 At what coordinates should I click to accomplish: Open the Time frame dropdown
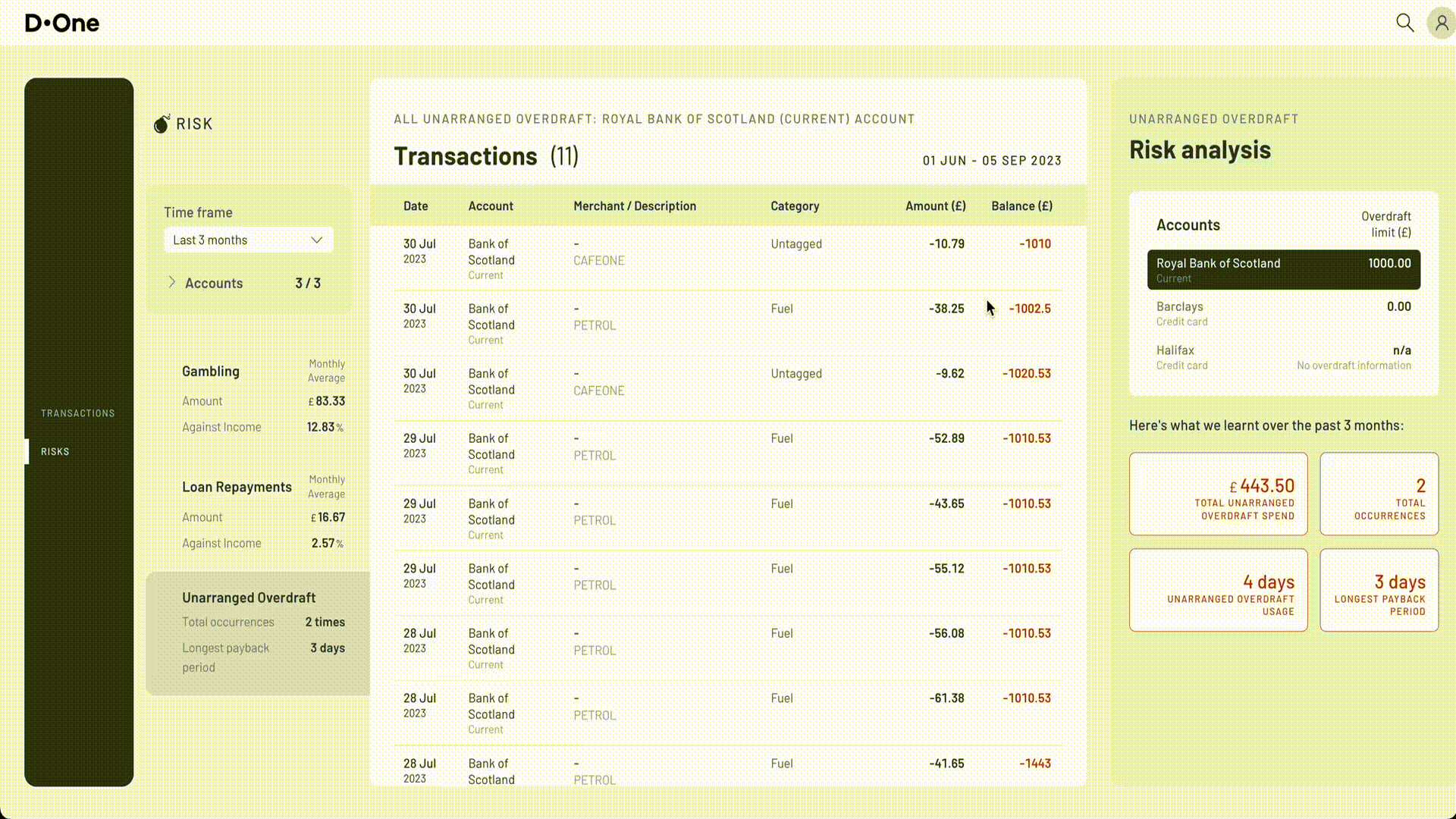(x=248, y=240)
